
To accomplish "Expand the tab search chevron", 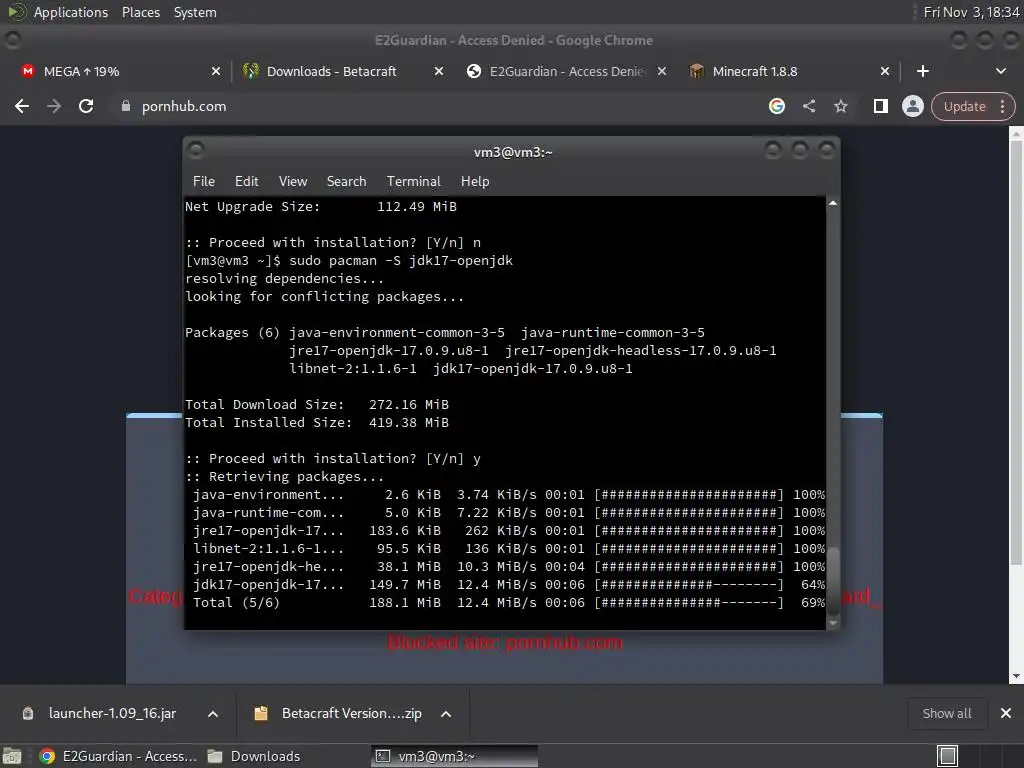I will [1000, 71].
